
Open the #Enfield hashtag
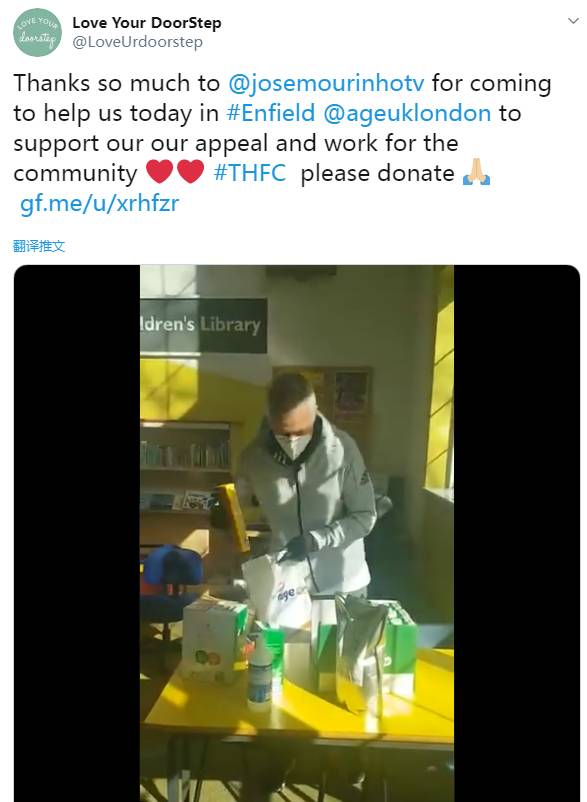[270, 113]
